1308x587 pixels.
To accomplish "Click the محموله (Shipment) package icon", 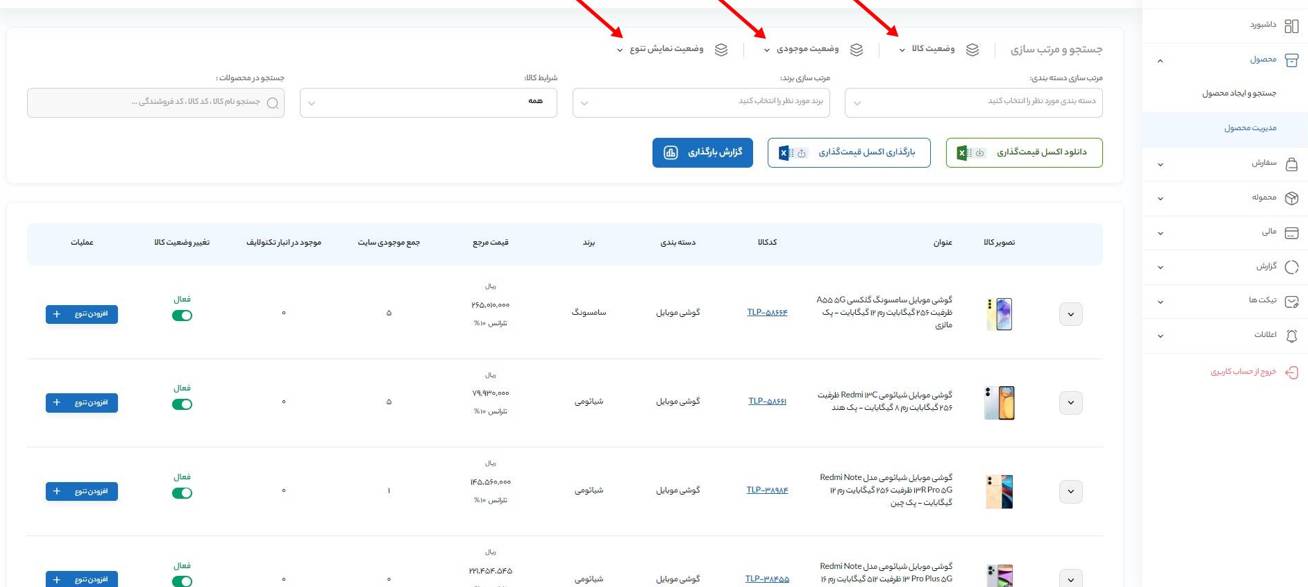I will tap(1291, 198).
